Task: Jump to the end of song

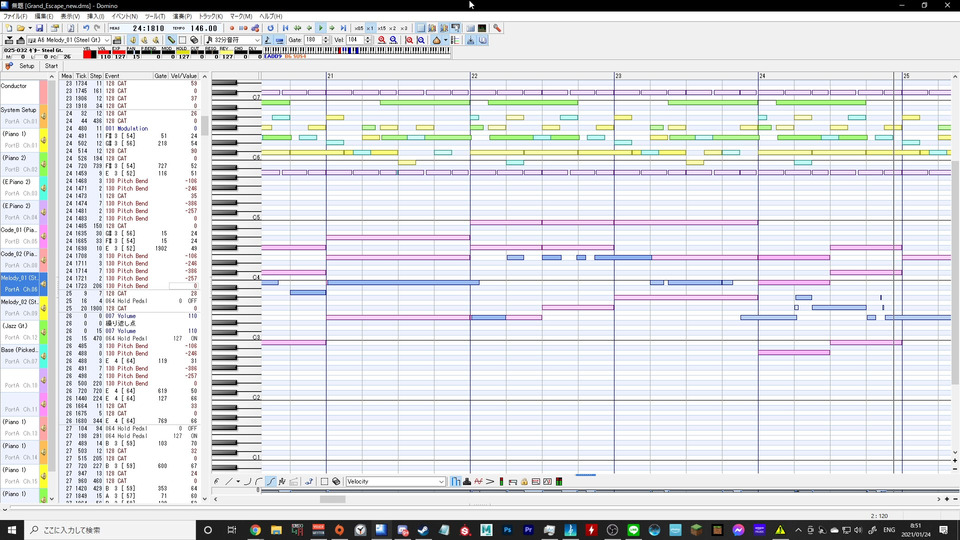Action: tap(343, 28)
